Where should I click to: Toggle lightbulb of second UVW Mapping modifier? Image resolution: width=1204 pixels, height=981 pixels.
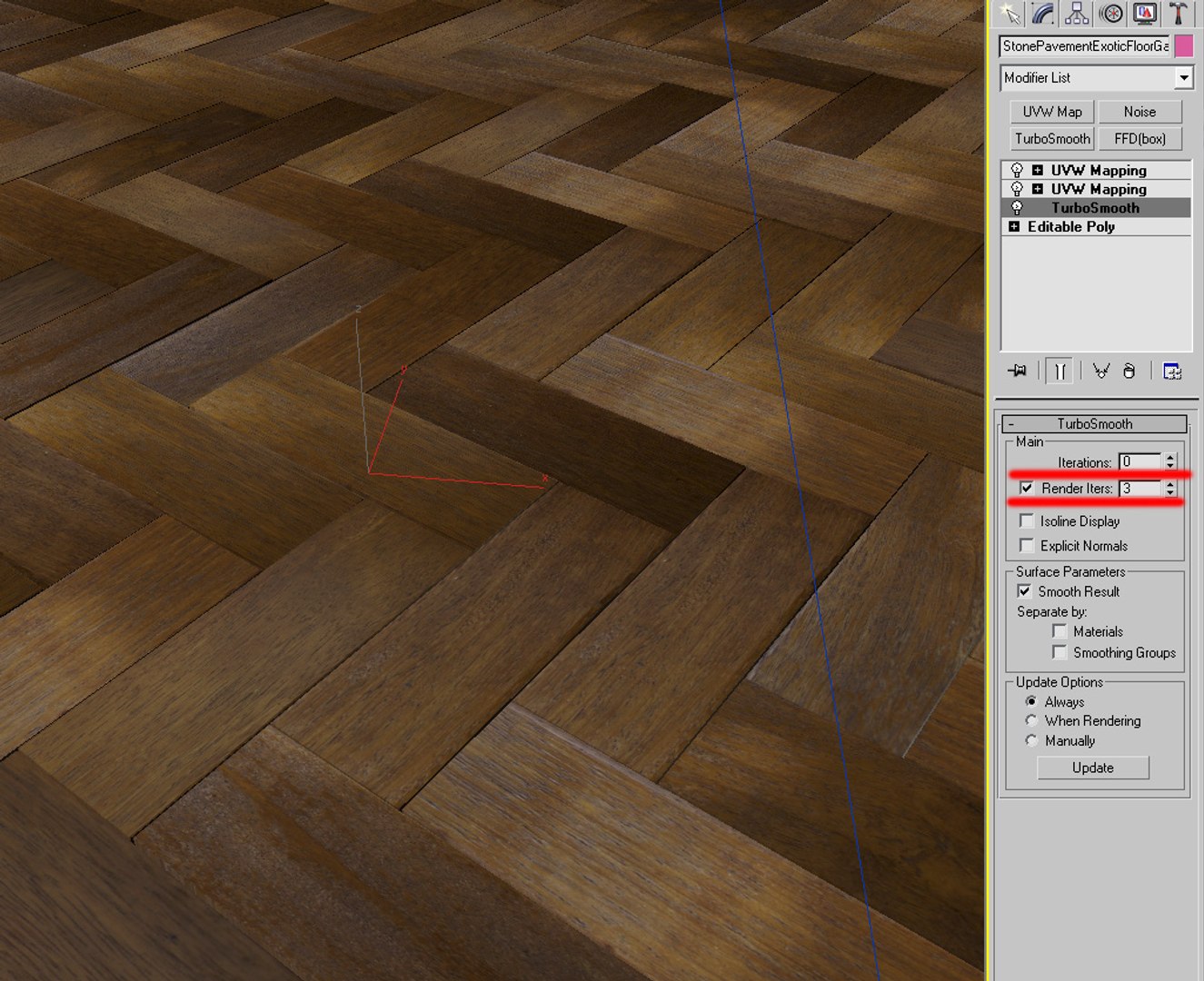1017,189
